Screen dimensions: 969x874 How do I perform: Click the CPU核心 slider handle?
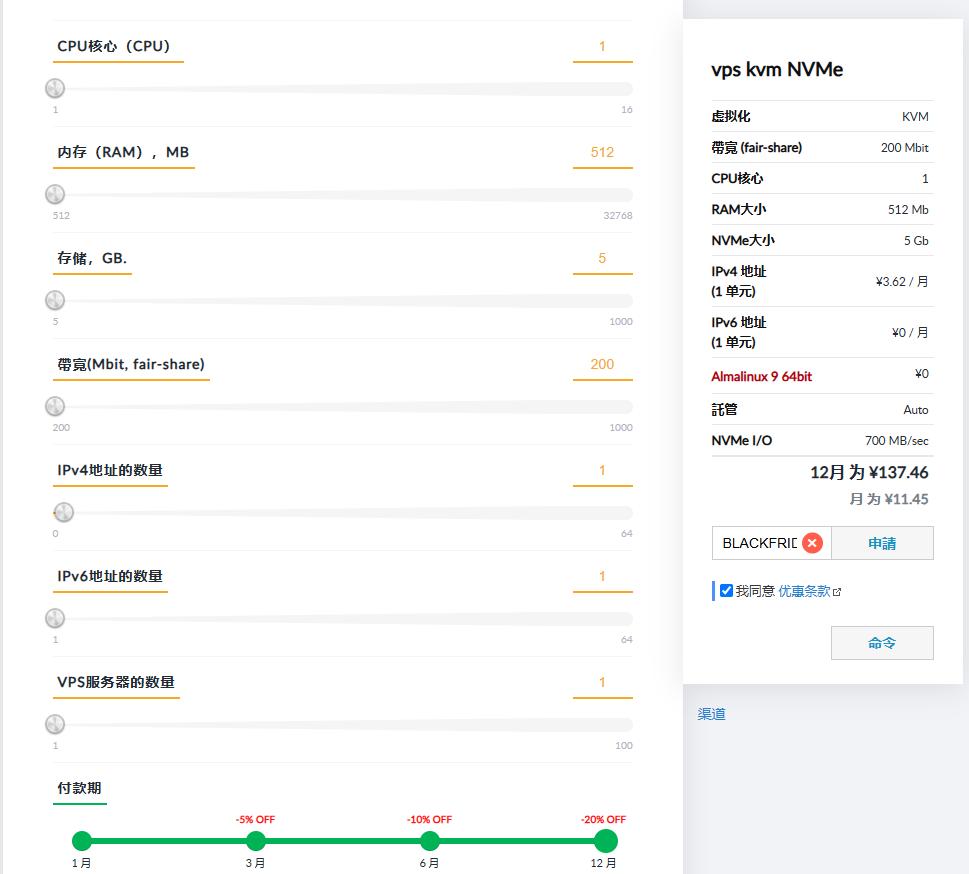point(55,89)
